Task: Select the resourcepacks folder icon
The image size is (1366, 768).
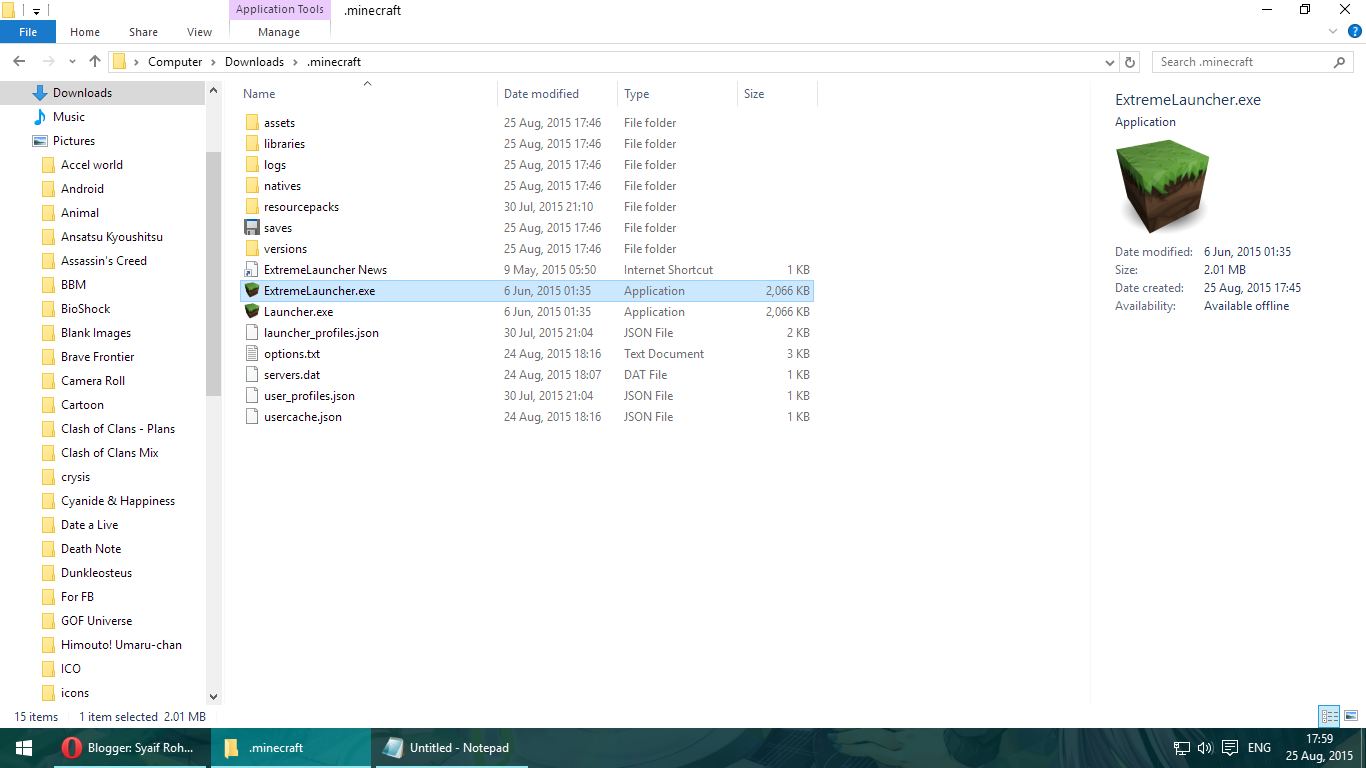Action: click(252, 207)
